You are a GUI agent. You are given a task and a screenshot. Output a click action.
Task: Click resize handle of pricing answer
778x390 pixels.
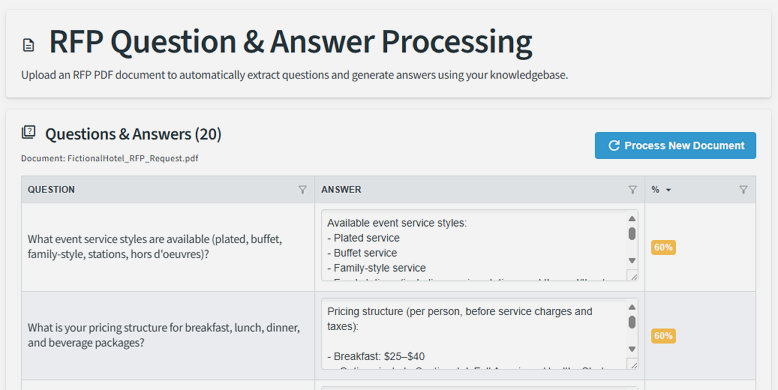click(x=633, y=364)
